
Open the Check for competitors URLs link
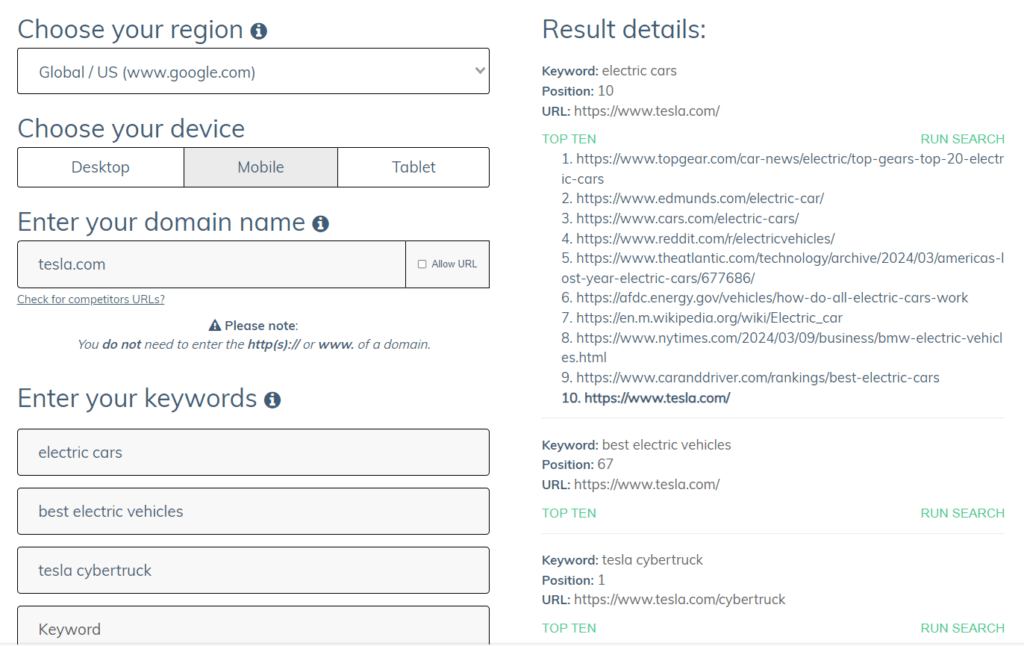click(90, 299)
